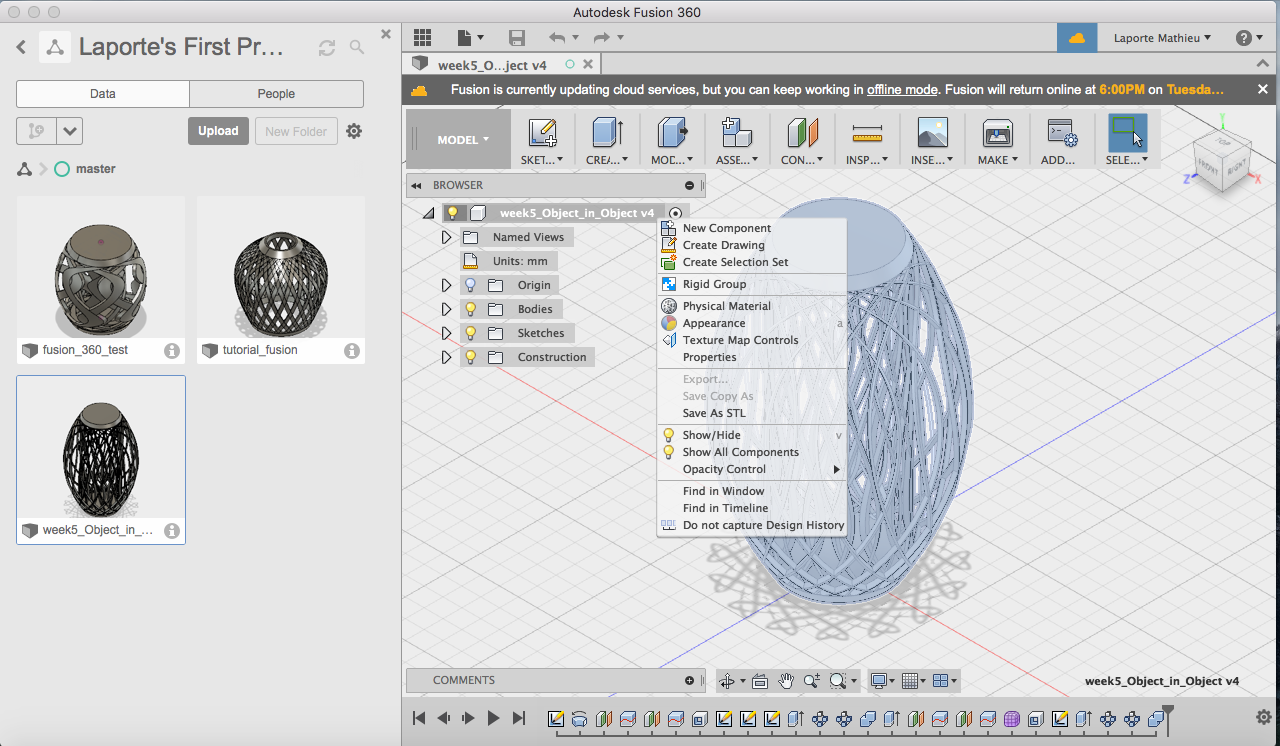Expand the Bodies folder

pyautogui.click(x=447, y=309)
